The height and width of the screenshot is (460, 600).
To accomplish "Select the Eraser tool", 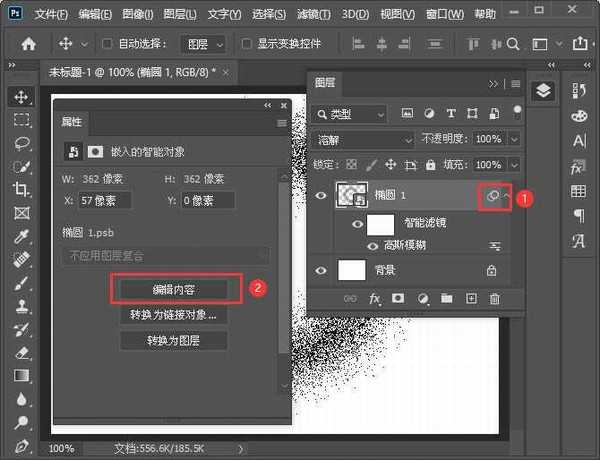I will click(x=22, y=352).
